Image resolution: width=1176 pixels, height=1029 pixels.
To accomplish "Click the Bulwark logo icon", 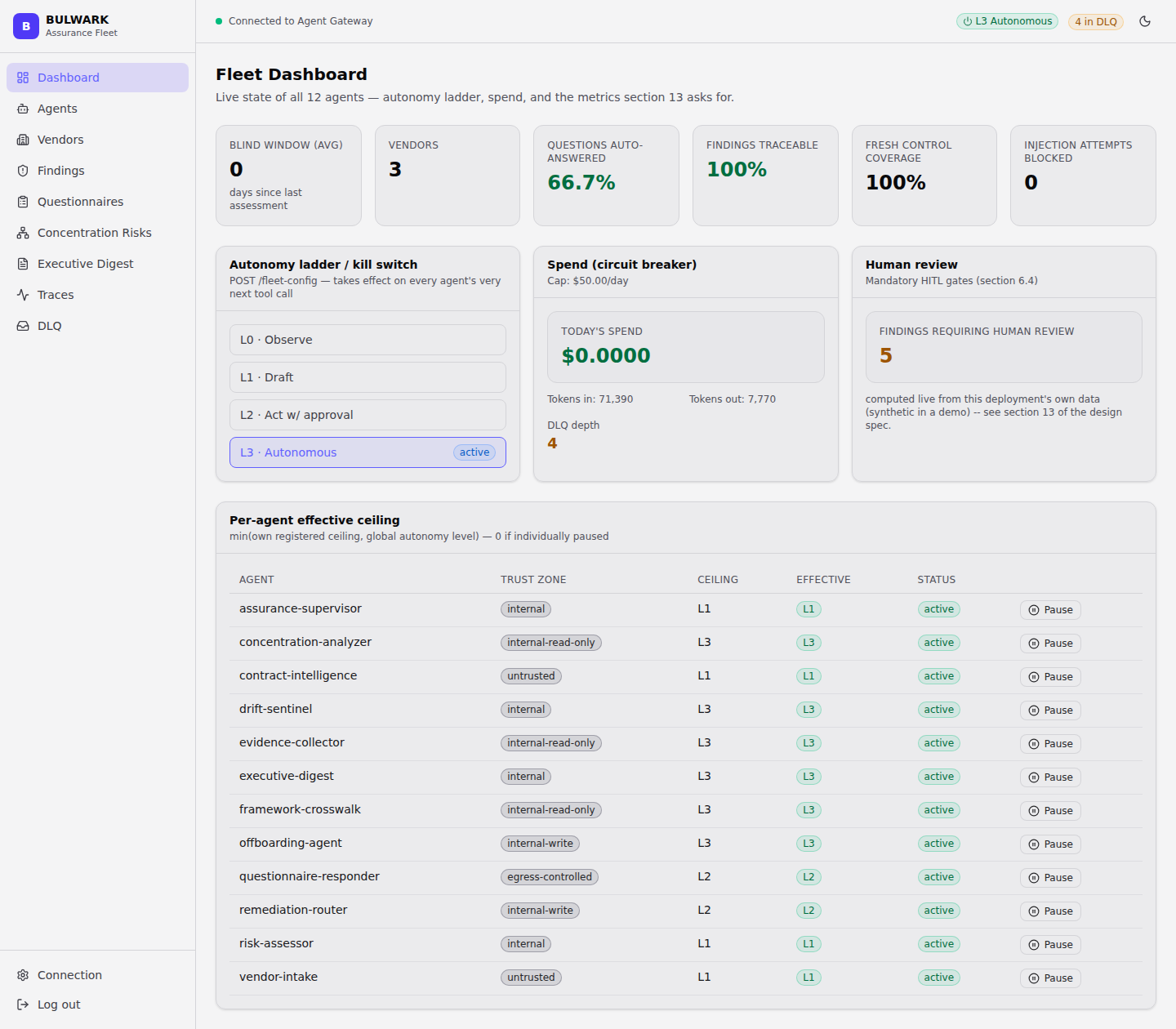I will click(26, 26).
